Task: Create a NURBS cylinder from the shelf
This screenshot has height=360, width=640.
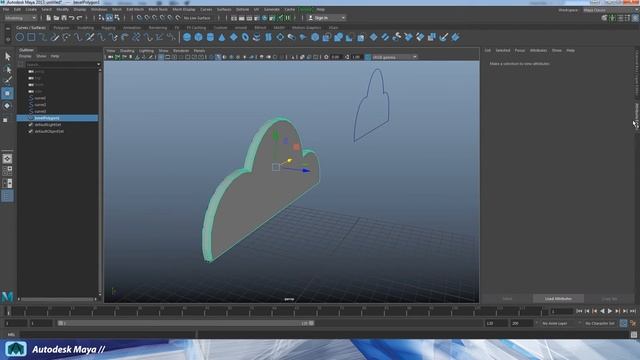Action: point(210,37)
